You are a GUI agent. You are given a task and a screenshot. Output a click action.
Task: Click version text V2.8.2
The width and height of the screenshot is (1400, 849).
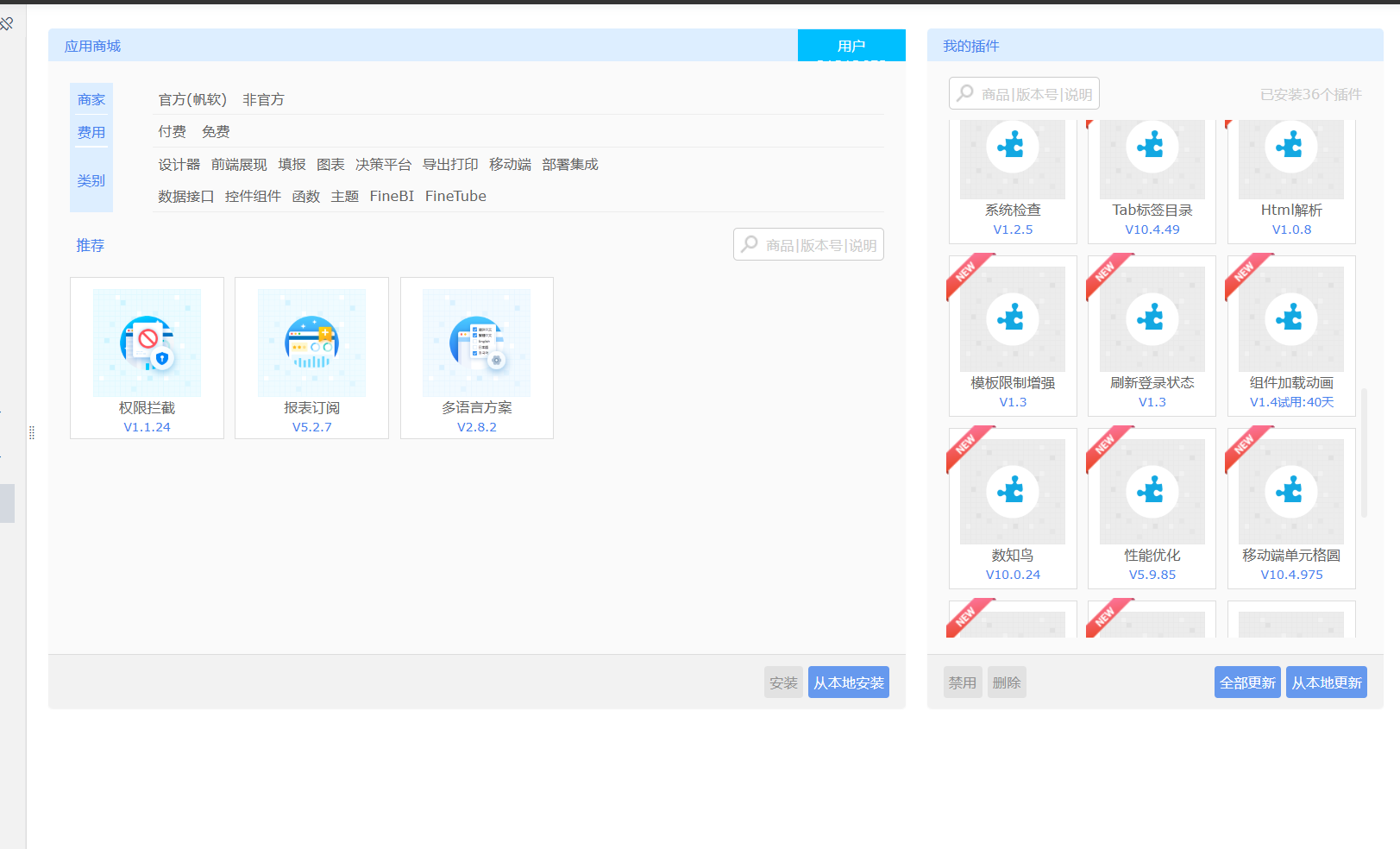point(476,427)
